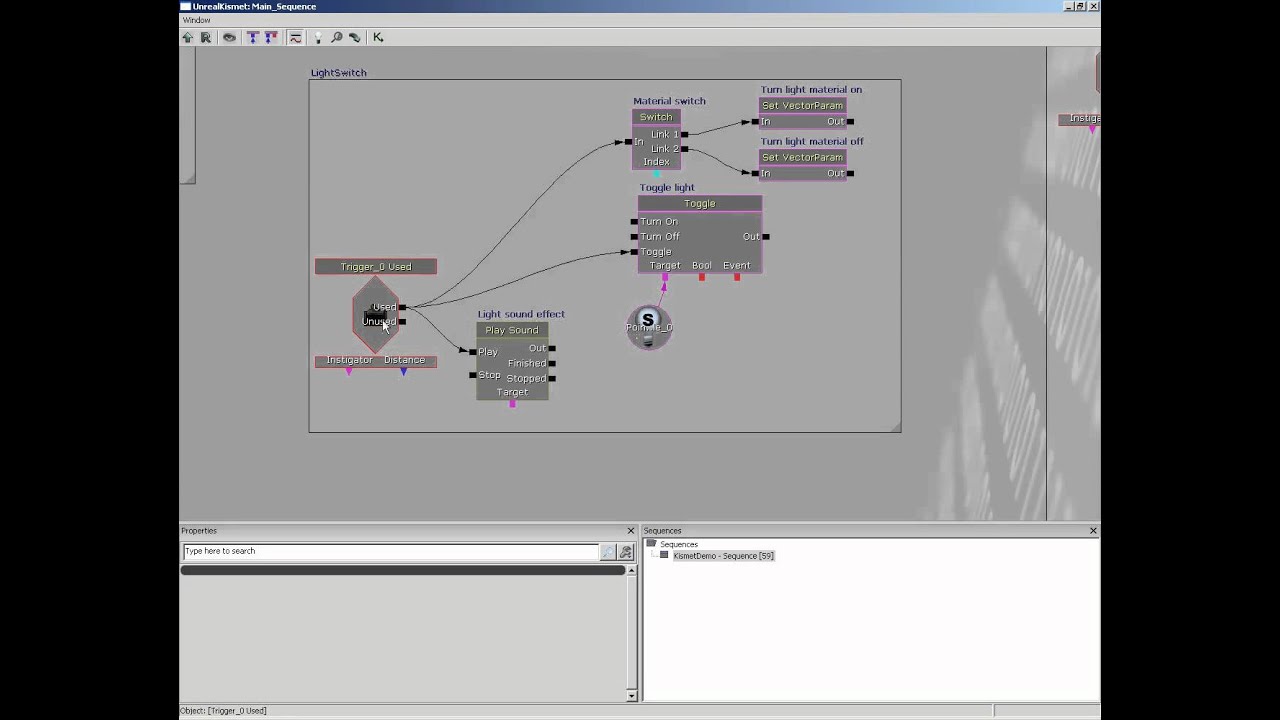The image size is (1280, 720).
Task: Click the Unused output connector on trigger
Action: coord(403,322)
